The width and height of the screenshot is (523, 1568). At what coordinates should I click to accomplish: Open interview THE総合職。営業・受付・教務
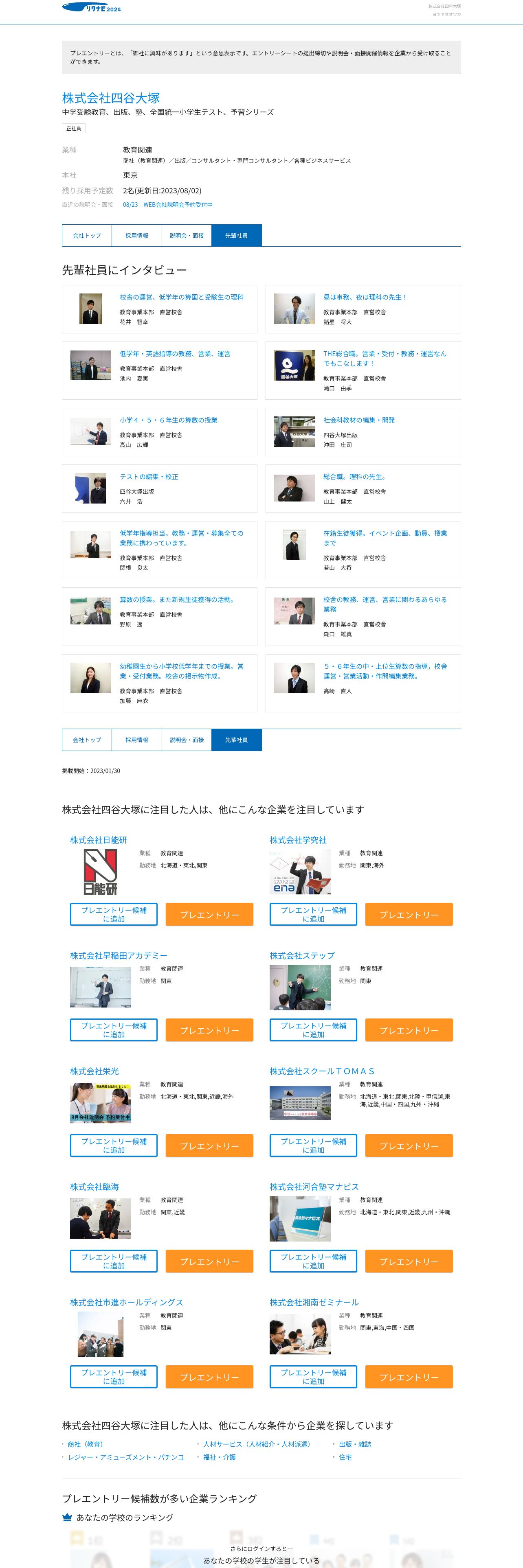[385, 359]
